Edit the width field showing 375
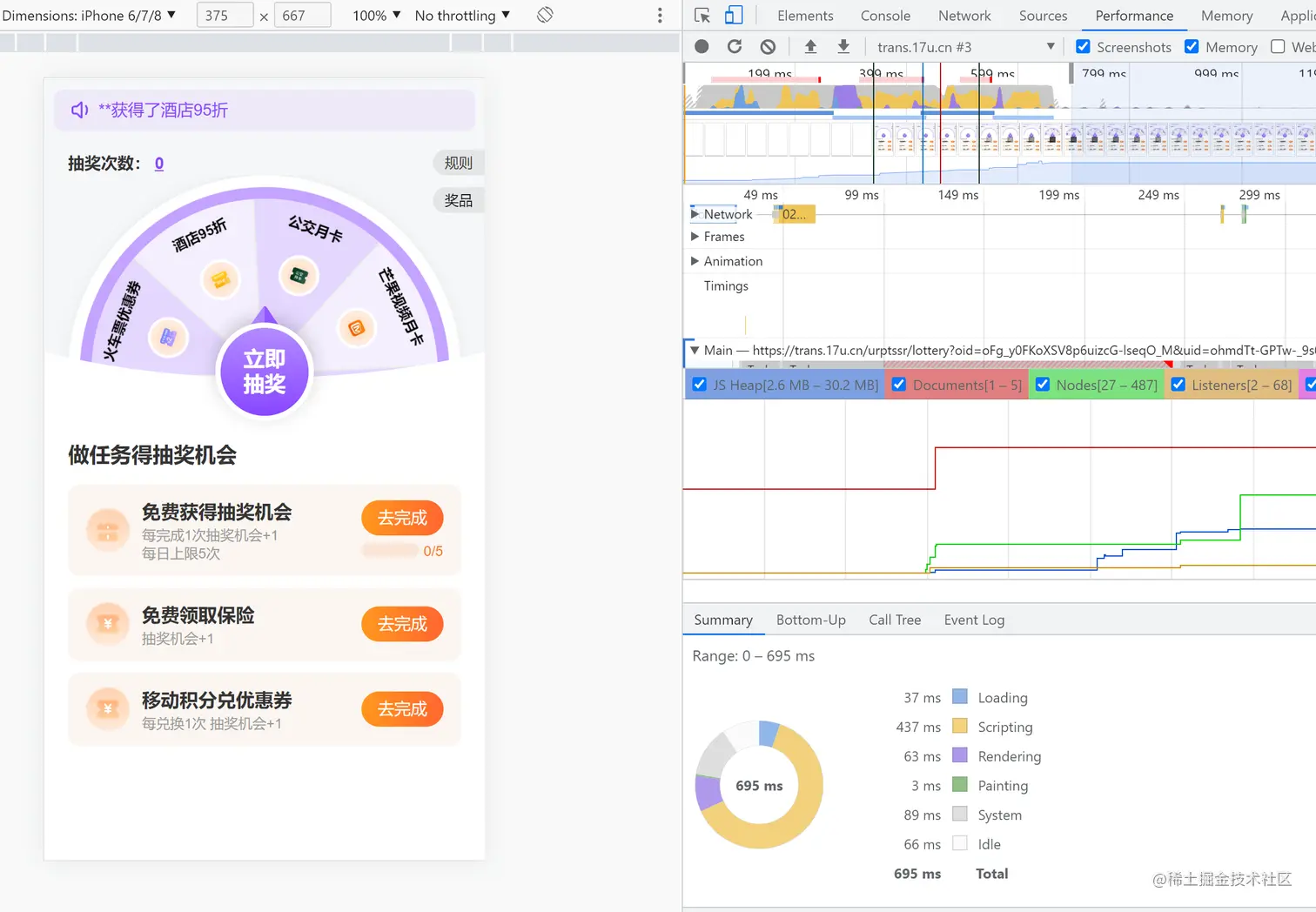 [x=225, y=15]
